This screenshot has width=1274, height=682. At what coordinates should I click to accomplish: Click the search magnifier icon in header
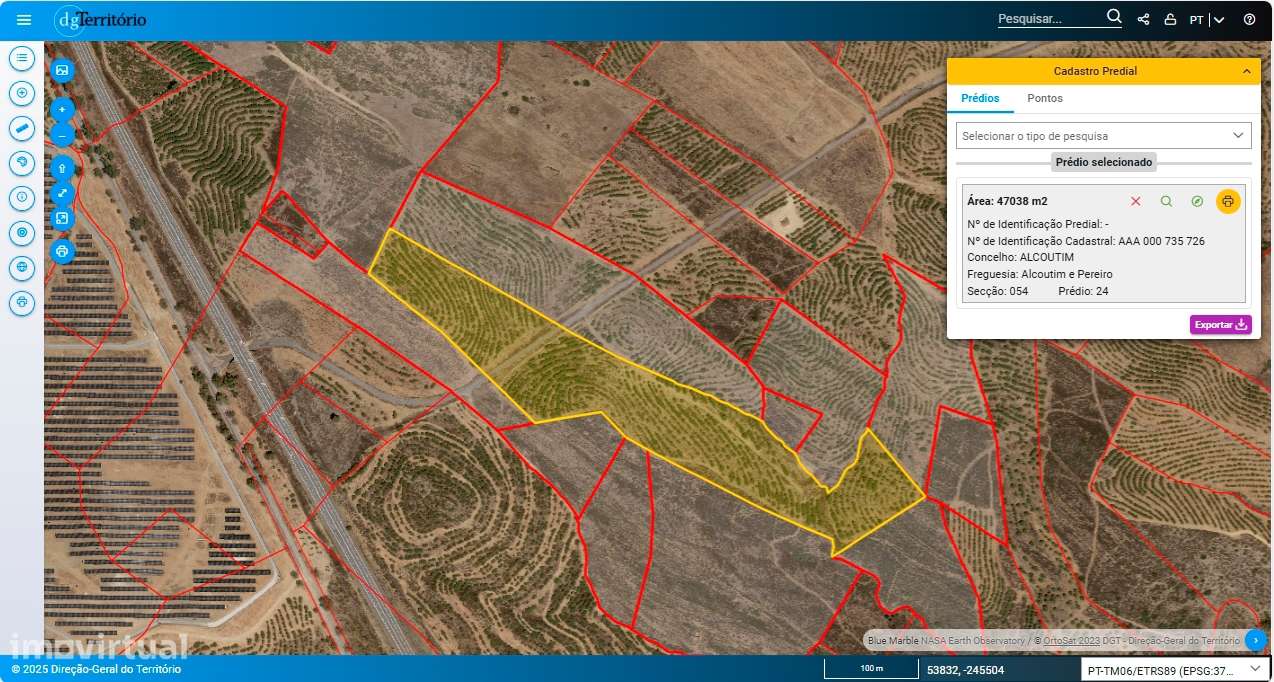click(1114, 17)
